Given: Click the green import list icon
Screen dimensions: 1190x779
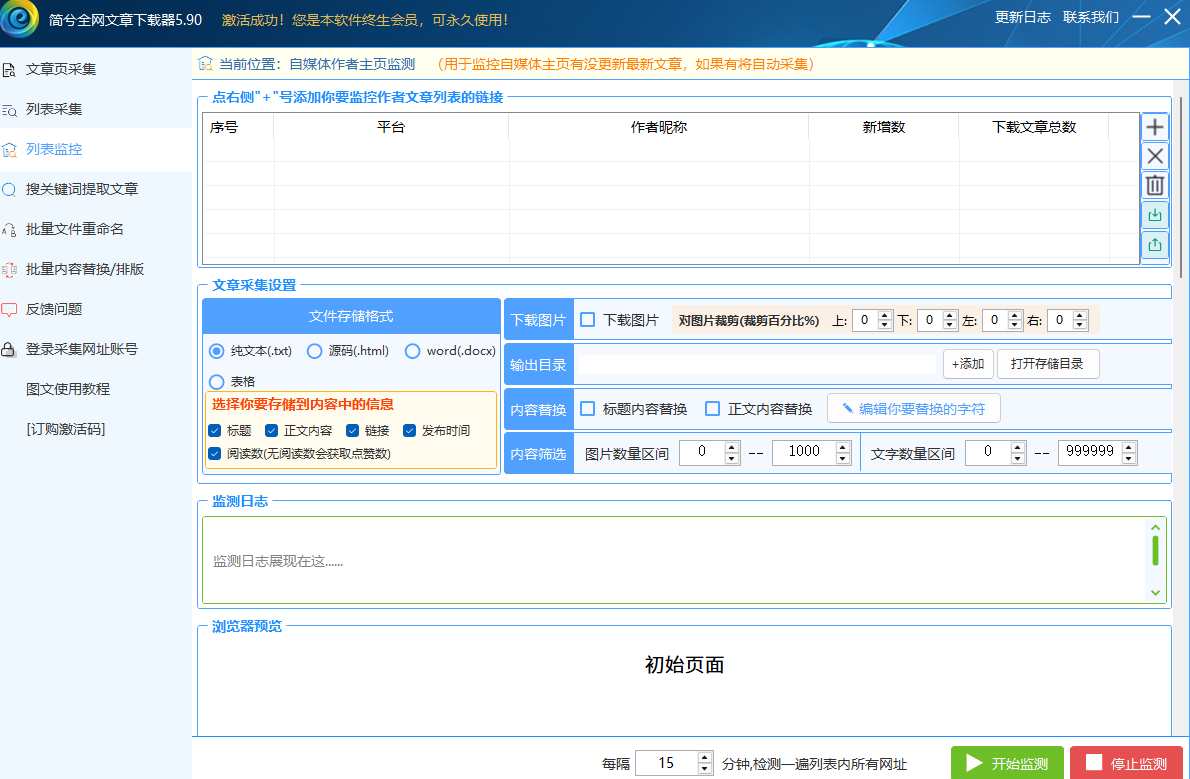Looking at the screenshot, I should click(1155, 215).
